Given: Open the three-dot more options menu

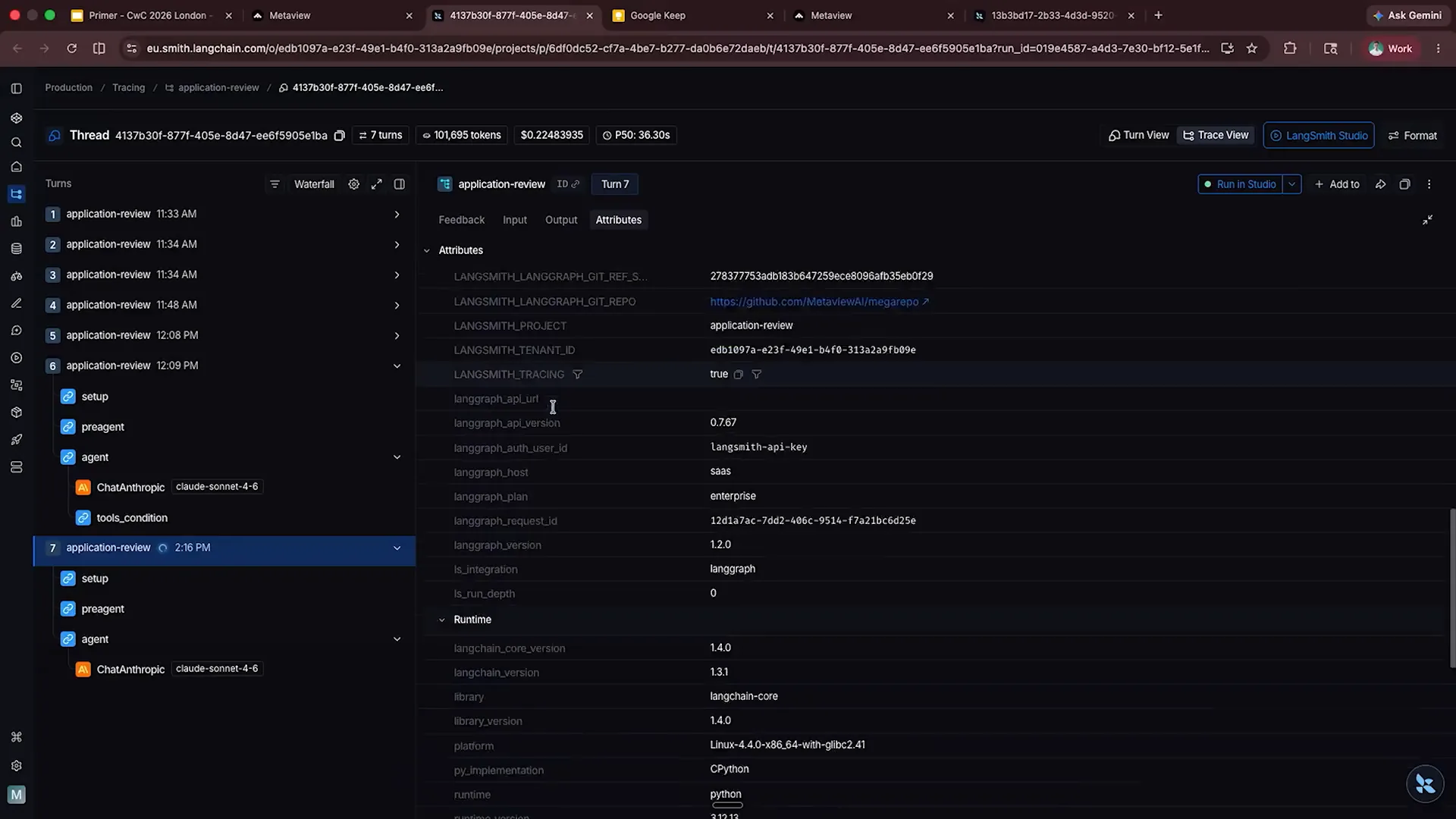Looking at the screenshot, I should pyautogui.click(x=1429, y=184).
